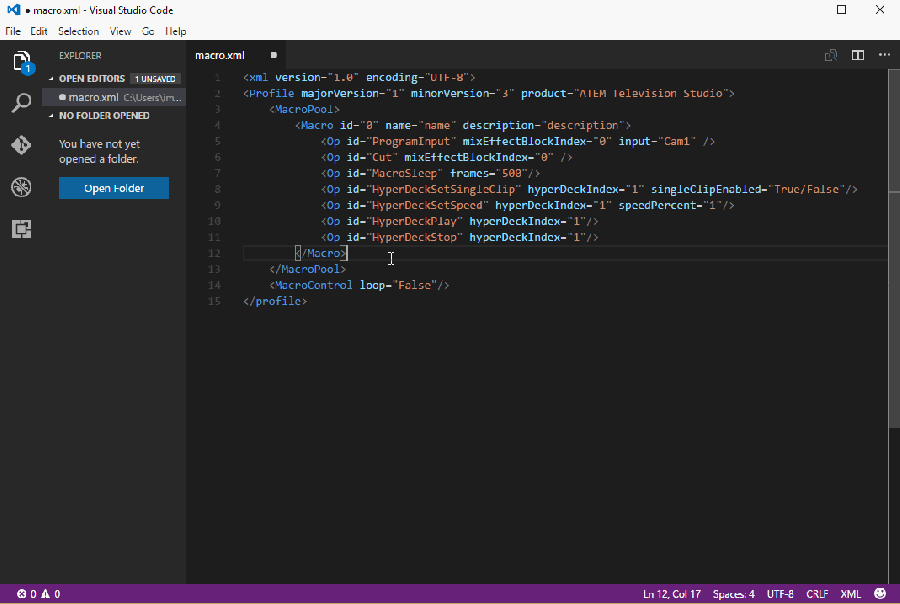Collapse the No Folder Opened section
Image resolution: width=900 pixels, height=604 pixels.
click(99, 115)
